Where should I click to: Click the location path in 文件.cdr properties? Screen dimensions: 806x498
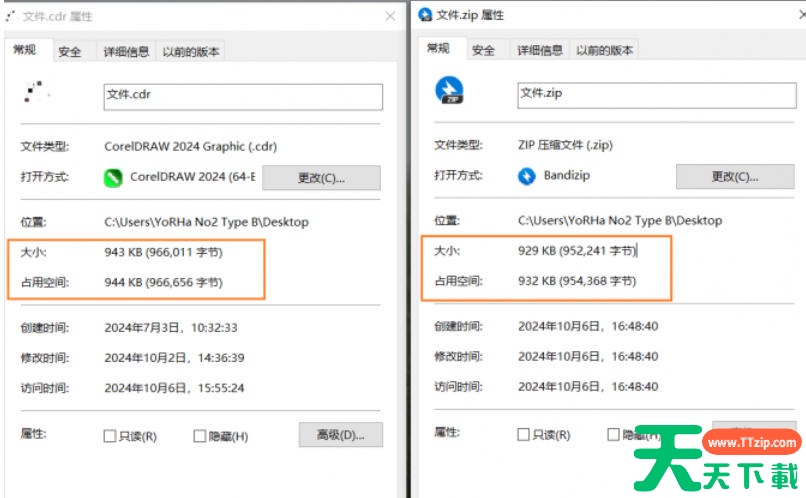[207, 222]
